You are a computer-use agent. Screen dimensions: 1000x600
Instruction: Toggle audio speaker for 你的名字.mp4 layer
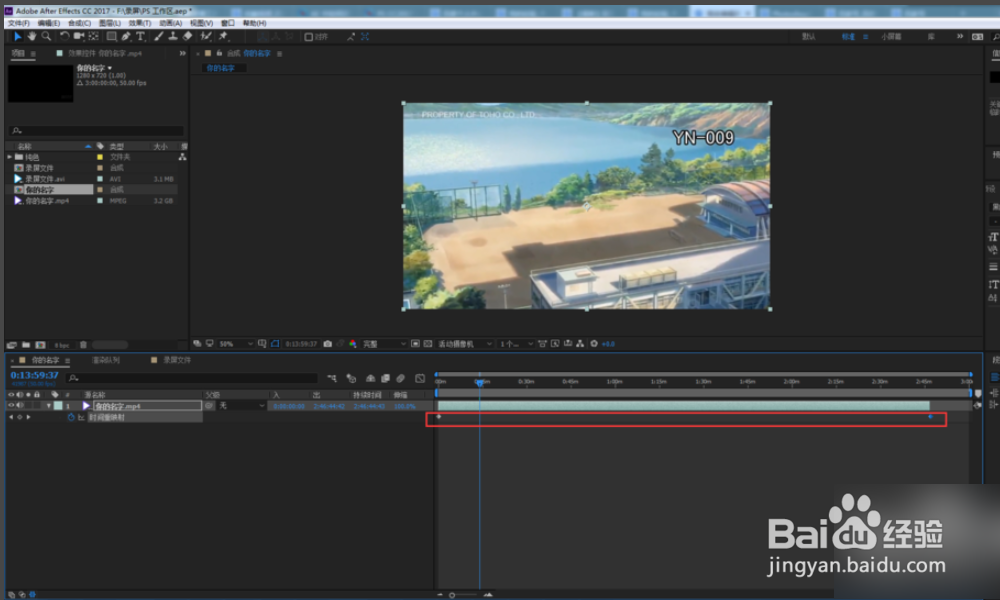20,406
